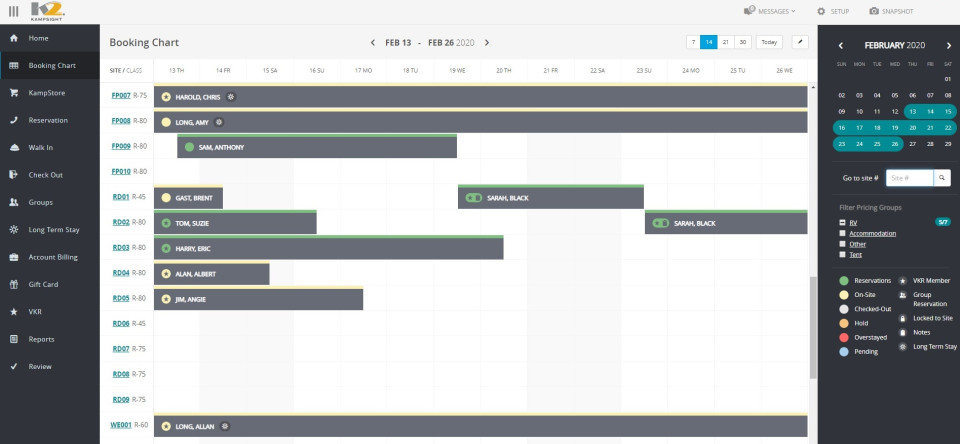Click the Booking Chart grid icon
This screenshot has height=444, width=960.
[x=14, y=66]
